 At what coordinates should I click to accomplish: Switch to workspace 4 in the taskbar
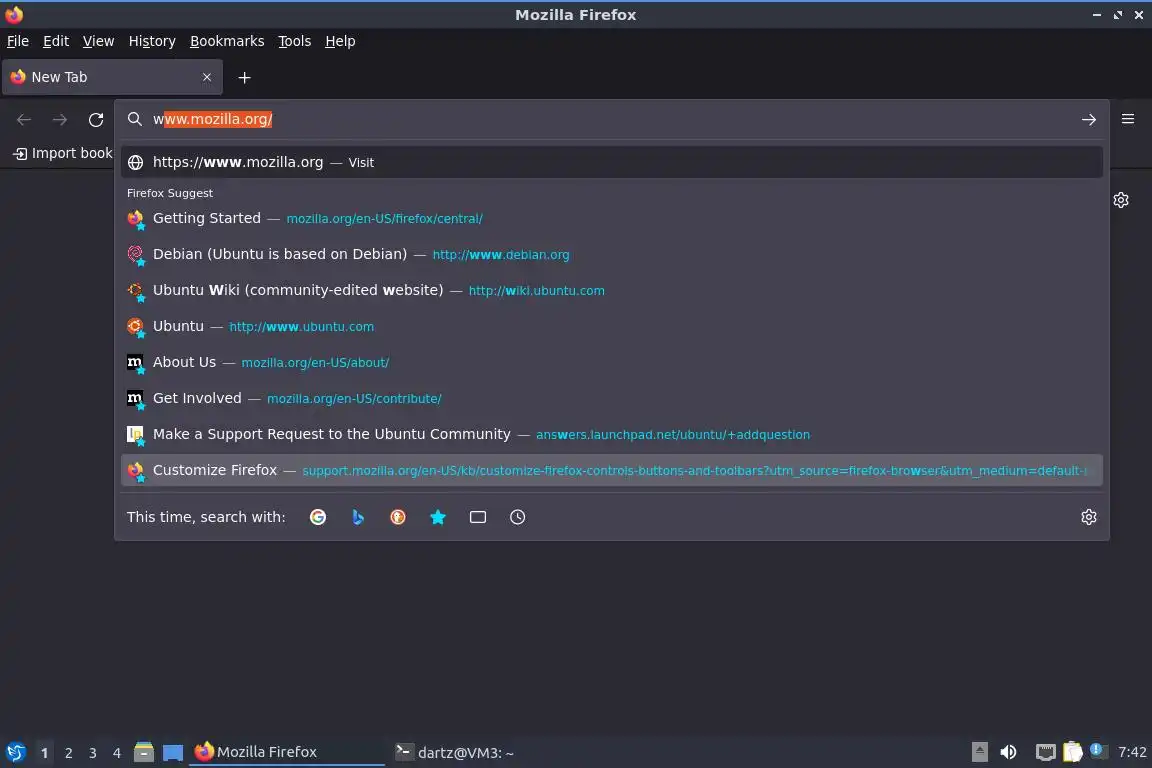point(116,753)
